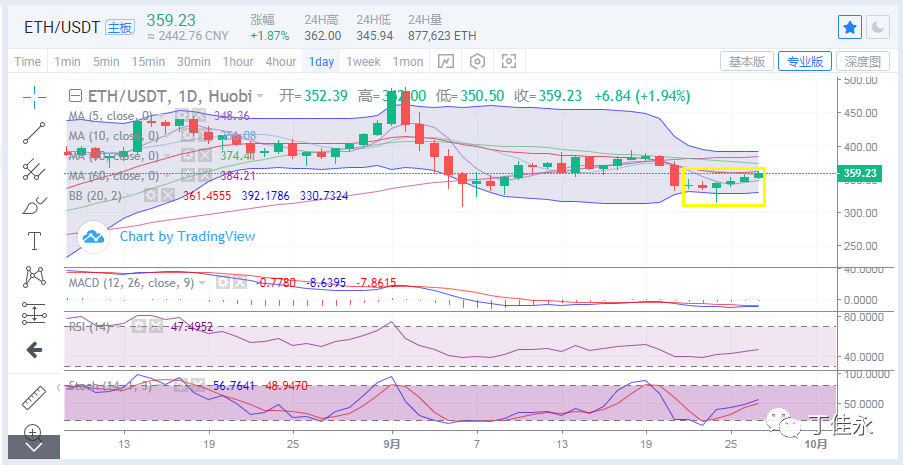
Task: Open the indicators chart icon in toolbar
Action: click(446, 61)
